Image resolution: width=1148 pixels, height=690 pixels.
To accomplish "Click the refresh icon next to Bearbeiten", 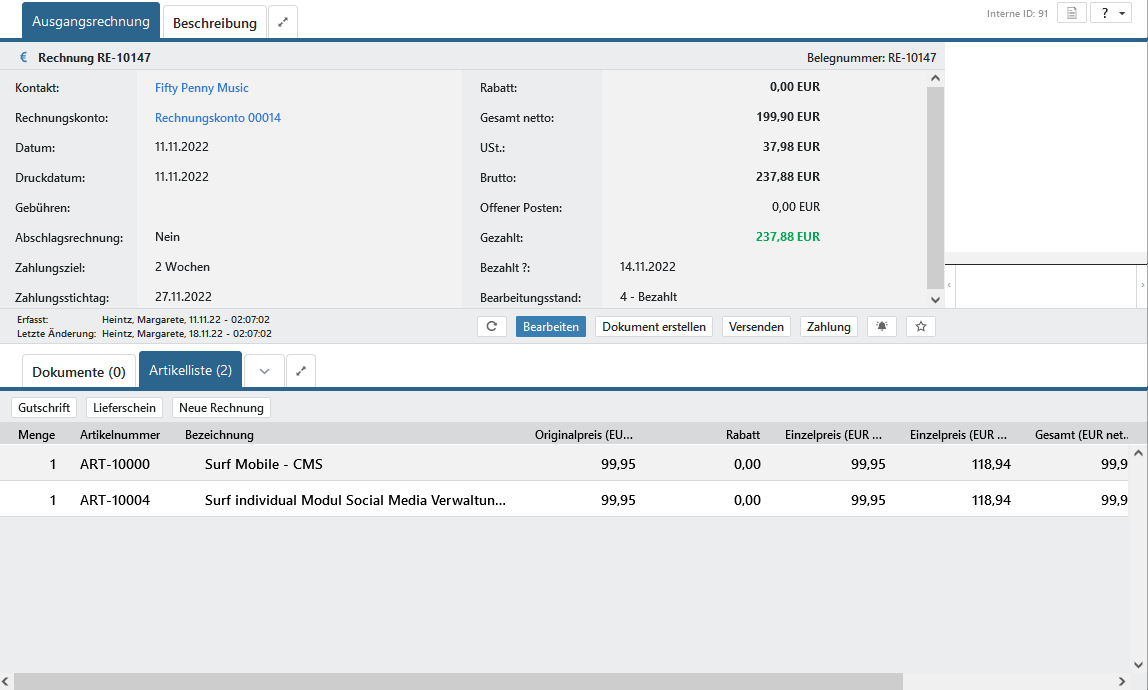I will [x=491, y=327].
